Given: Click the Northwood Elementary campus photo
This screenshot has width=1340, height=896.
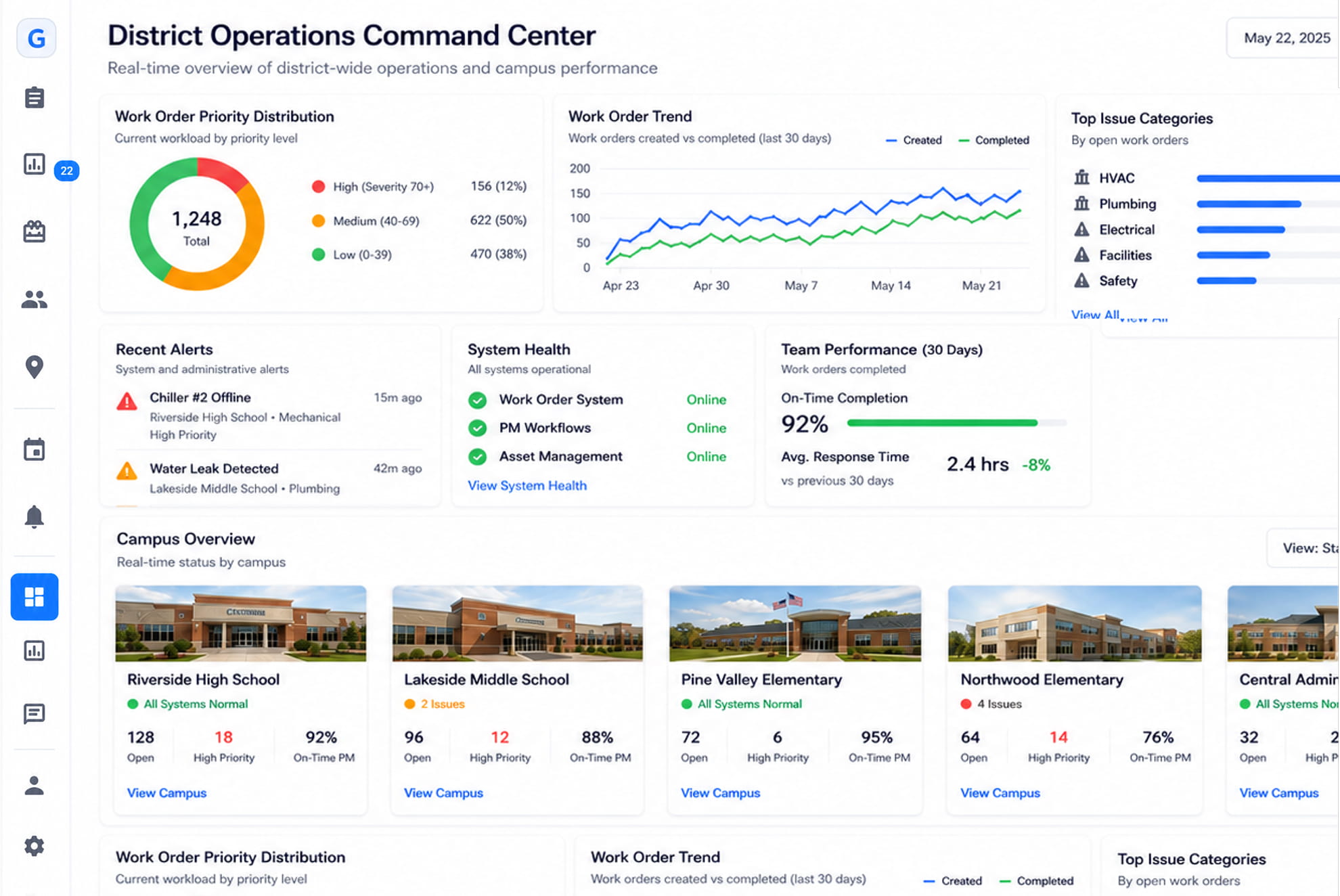Looking at the screenshot, I should (x=1075, y=623).
